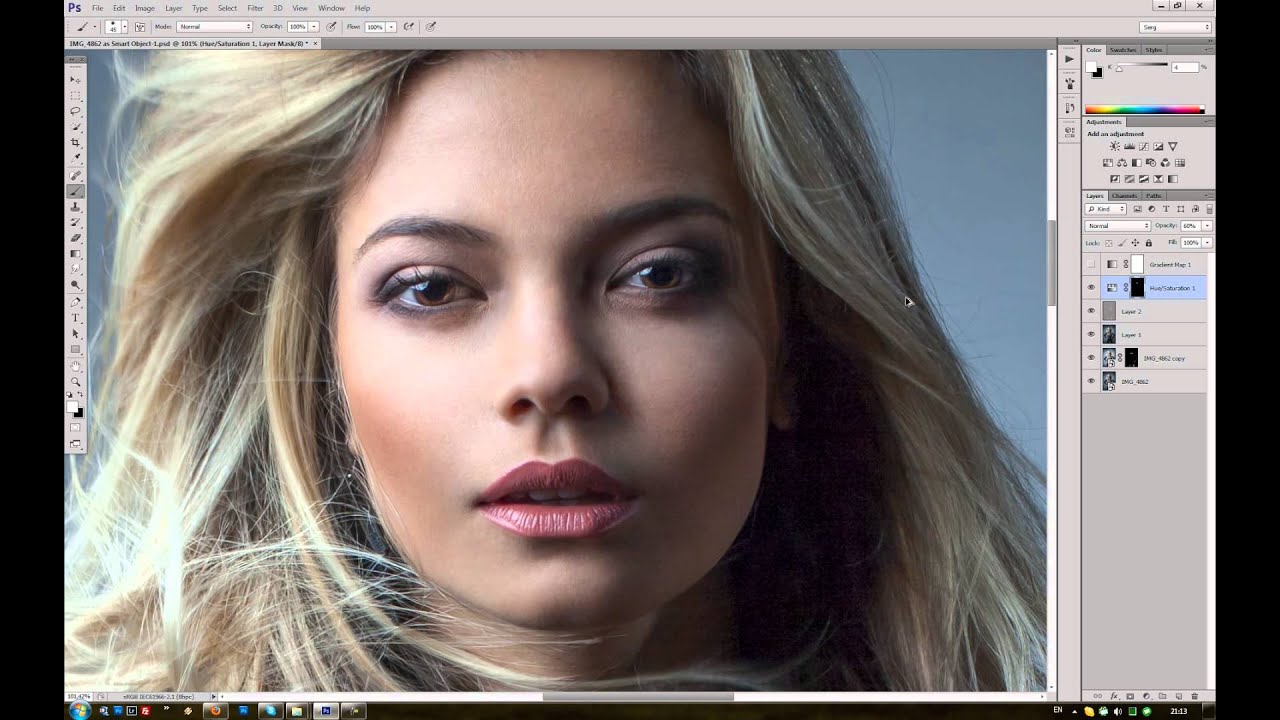
Task: Select the Brush tool in the toolbox
Action: click(76, 191)
